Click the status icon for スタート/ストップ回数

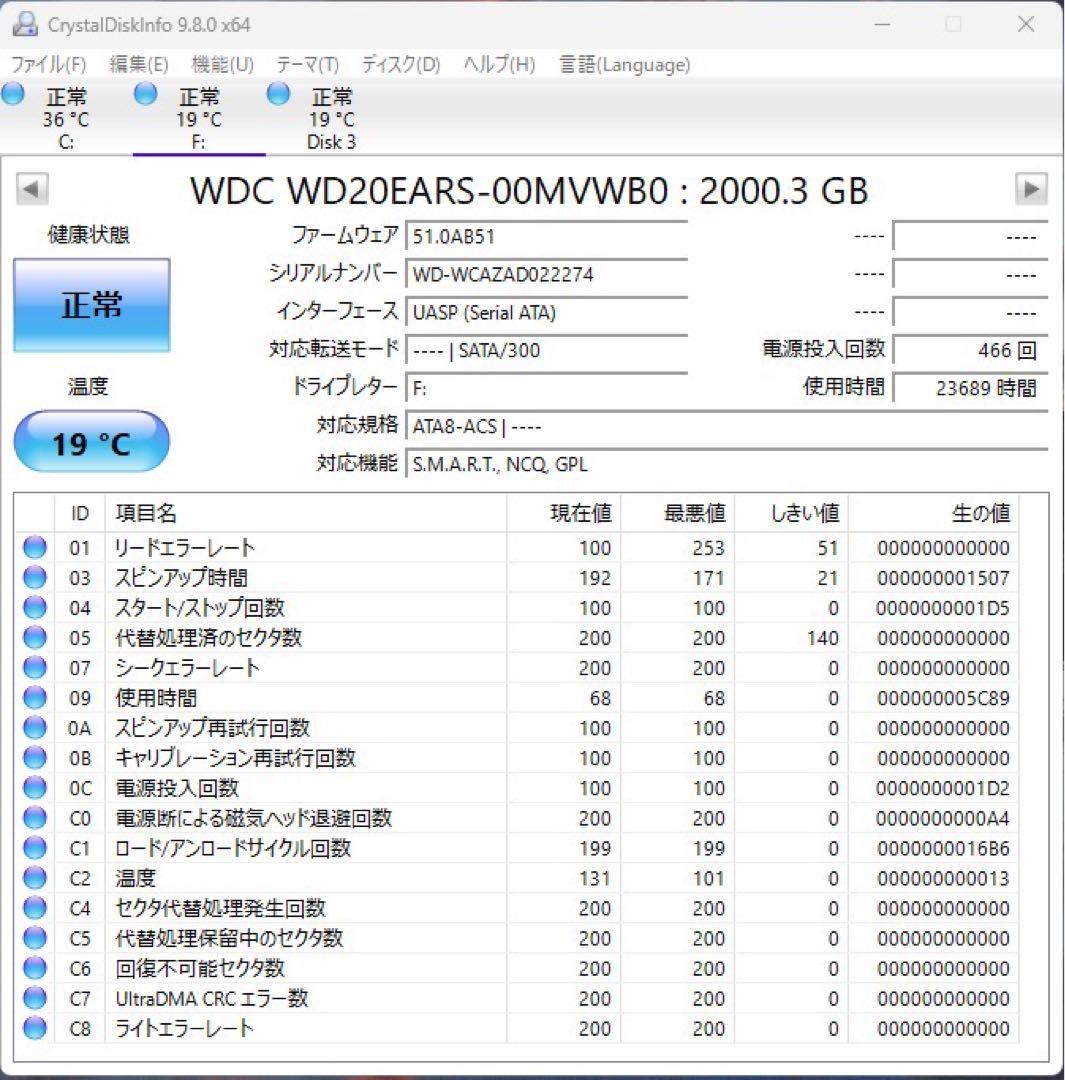click(x=34, y=608)
